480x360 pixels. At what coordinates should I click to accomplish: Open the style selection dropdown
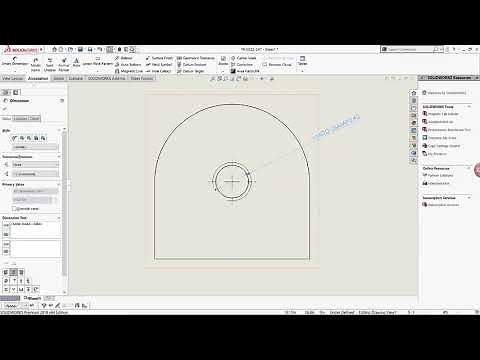click(x=35, y=147)
